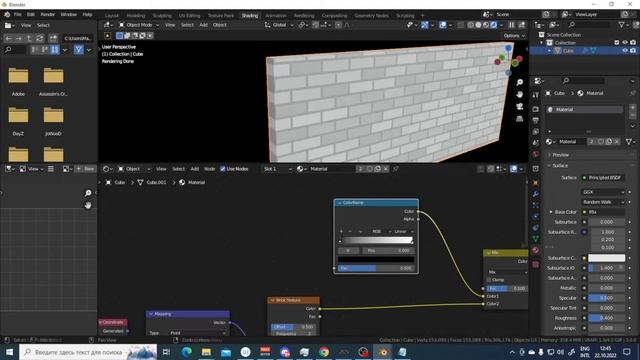The width and height of the screenshot is (640, 360).
Task: Switch to the Modeling workspace tab
Action: [136, 16]
